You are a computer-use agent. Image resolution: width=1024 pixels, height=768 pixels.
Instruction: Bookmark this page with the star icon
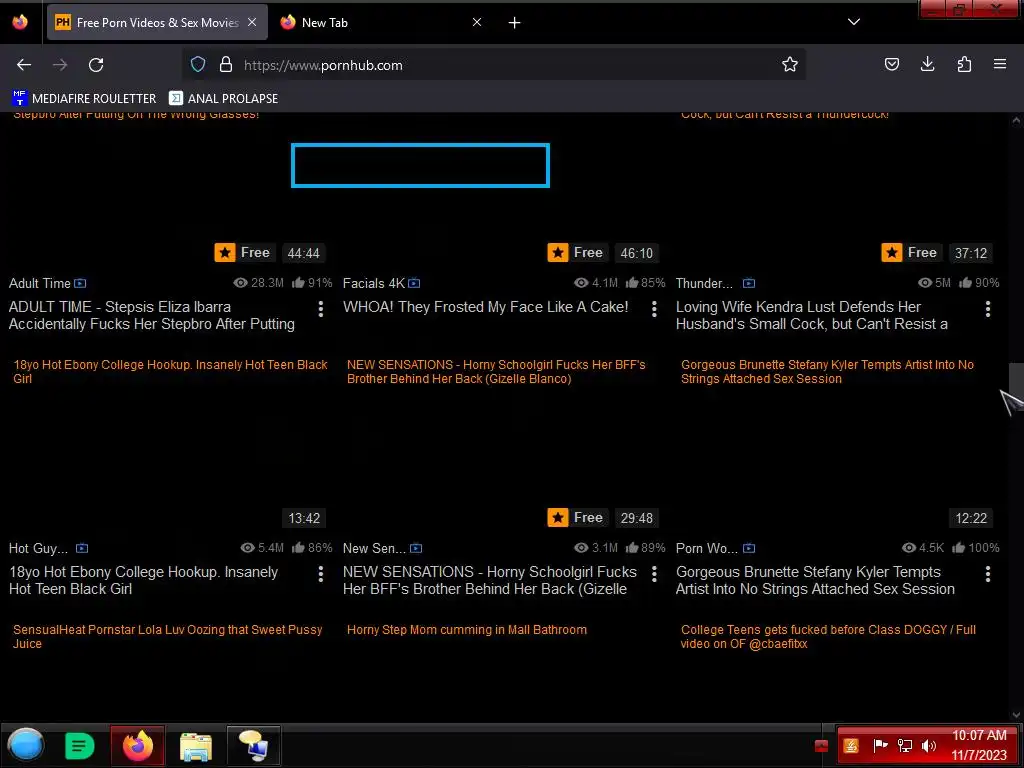(790, 64)
